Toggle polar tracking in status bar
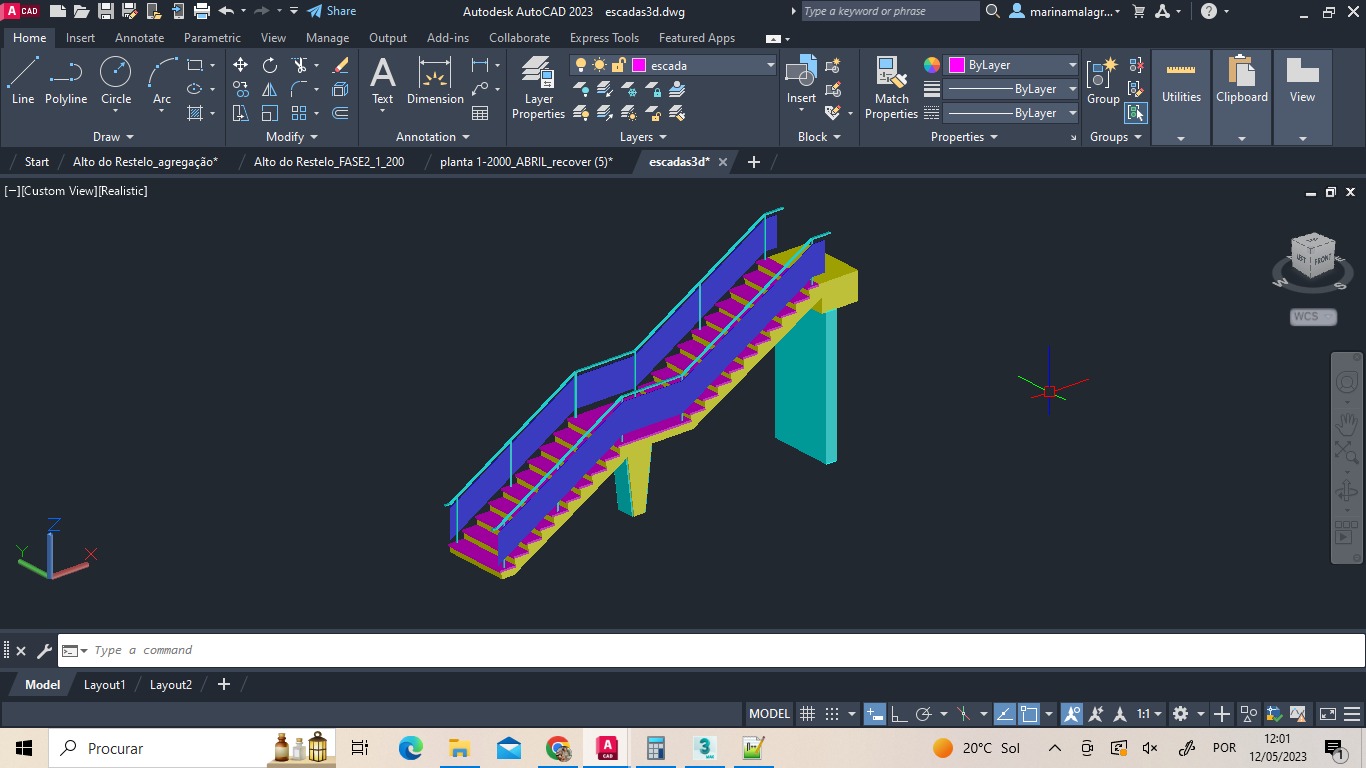The image size is (1366, 768). tap(924, 714)
